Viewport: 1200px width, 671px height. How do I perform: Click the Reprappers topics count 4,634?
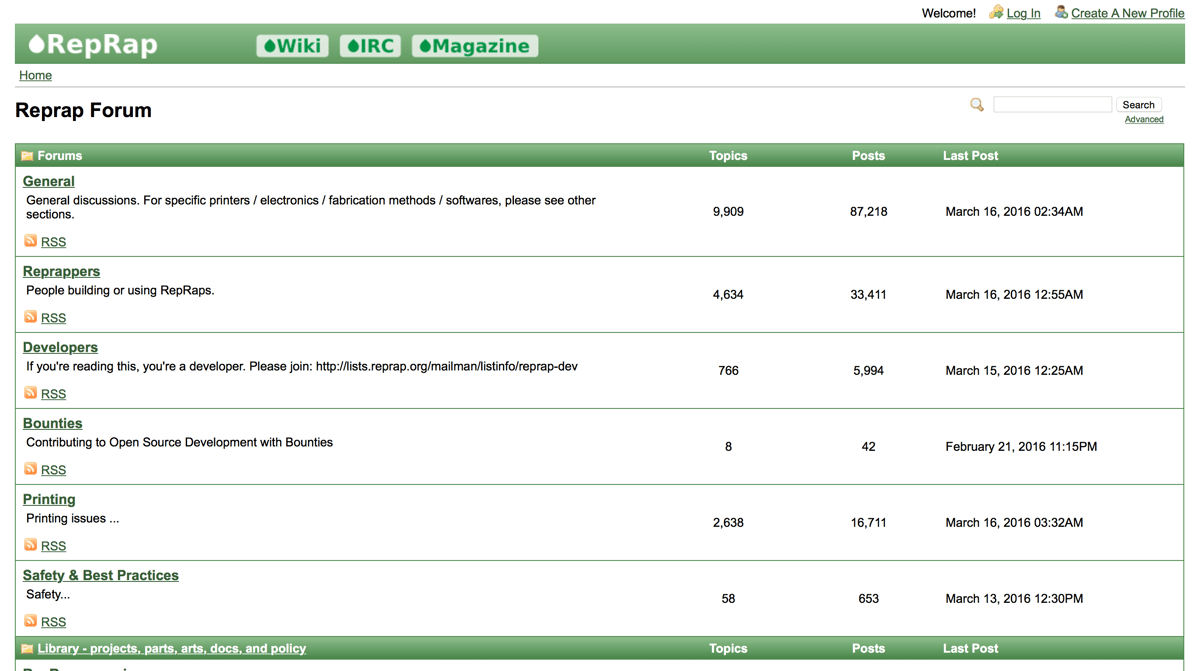tap(728, 295)
